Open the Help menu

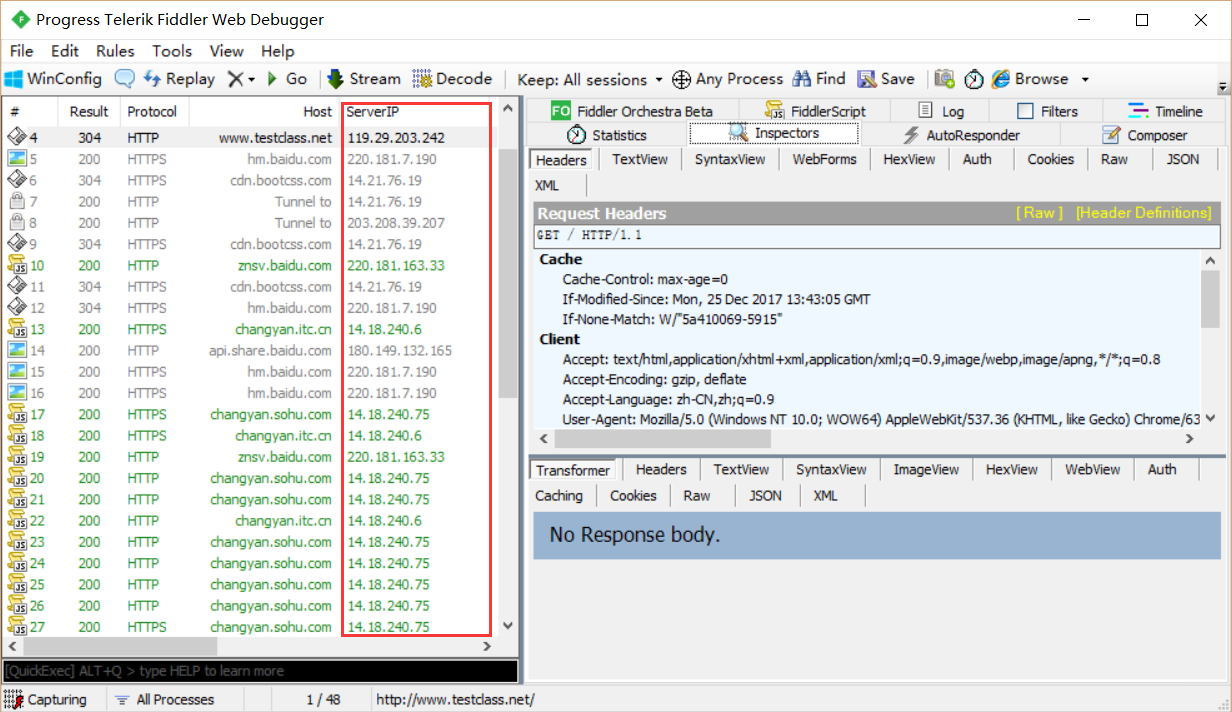[278, 51]
